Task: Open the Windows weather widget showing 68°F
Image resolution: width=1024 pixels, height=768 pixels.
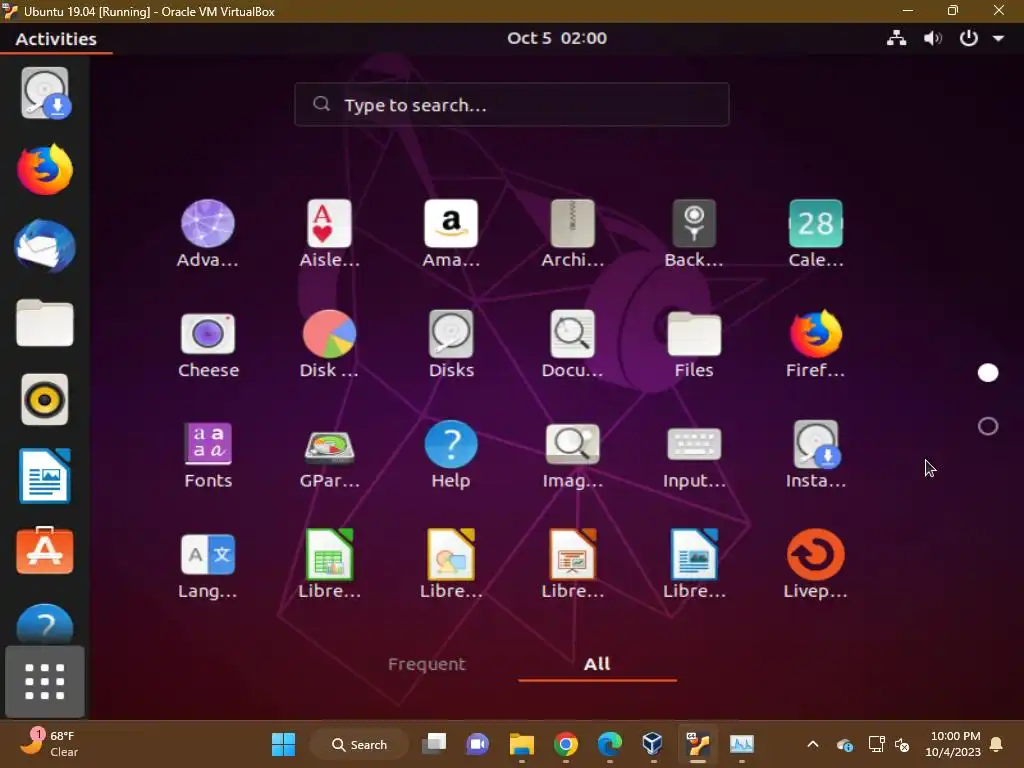Action: [x=50, y=744]
